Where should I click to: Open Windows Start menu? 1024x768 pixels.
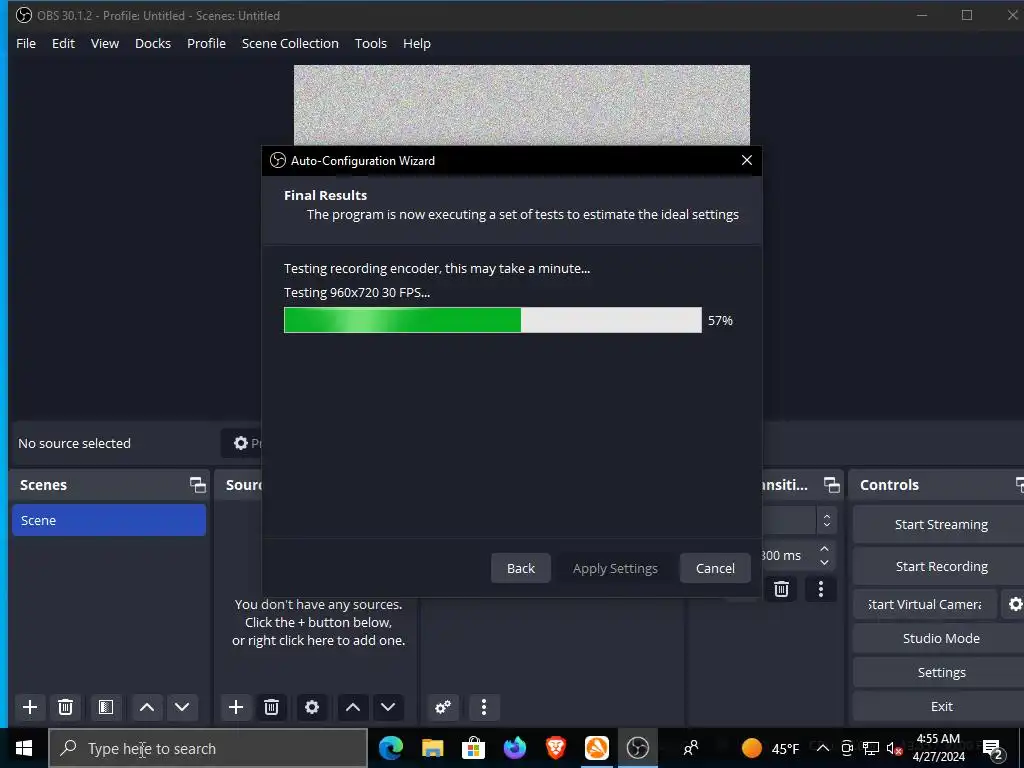pos(24,748)
